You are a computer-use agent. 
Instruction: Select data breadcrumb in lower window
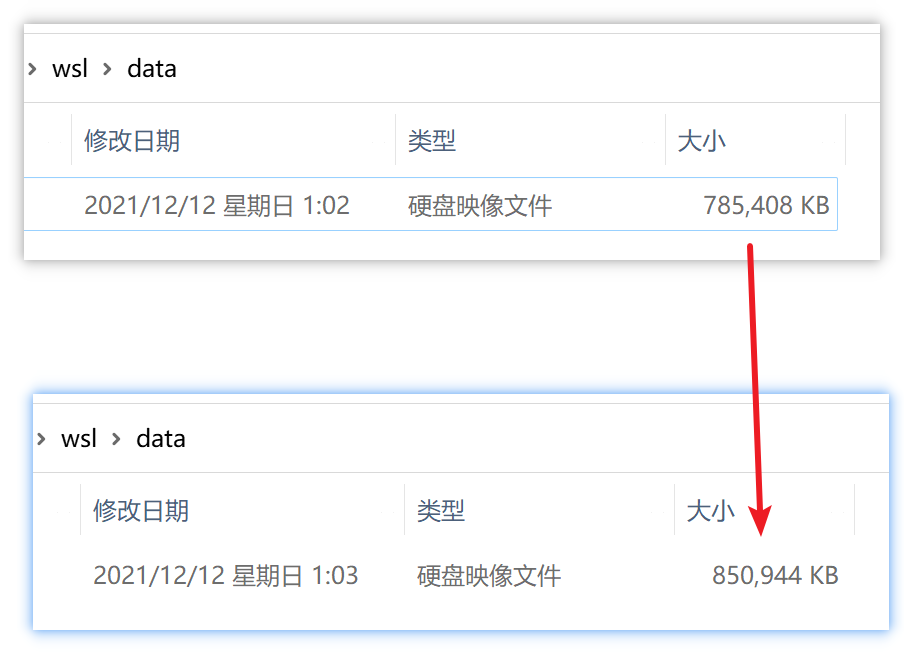[161, 439]
